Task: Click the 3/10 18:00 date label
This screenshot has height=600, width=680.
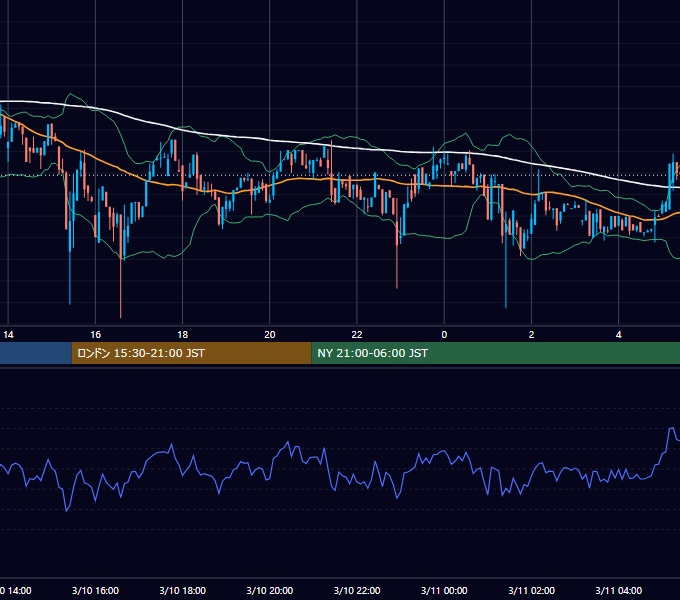Action: coord(183,590)
